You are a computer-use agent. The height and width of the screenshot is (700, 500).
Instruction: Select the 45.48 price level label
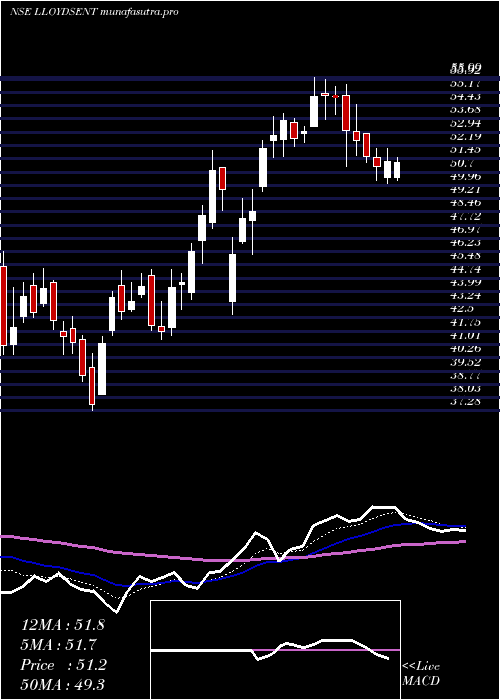465,256
